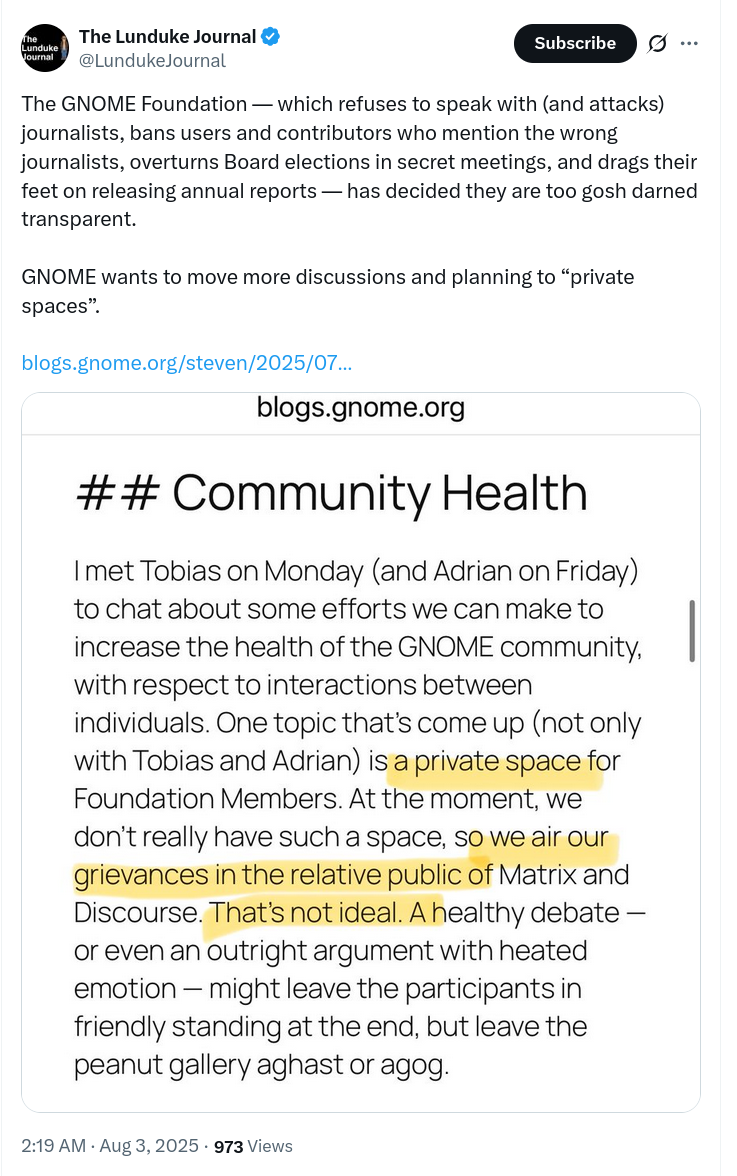Open the @LundukeJournal handle link
737x1176 pixels.
[152, 61]
